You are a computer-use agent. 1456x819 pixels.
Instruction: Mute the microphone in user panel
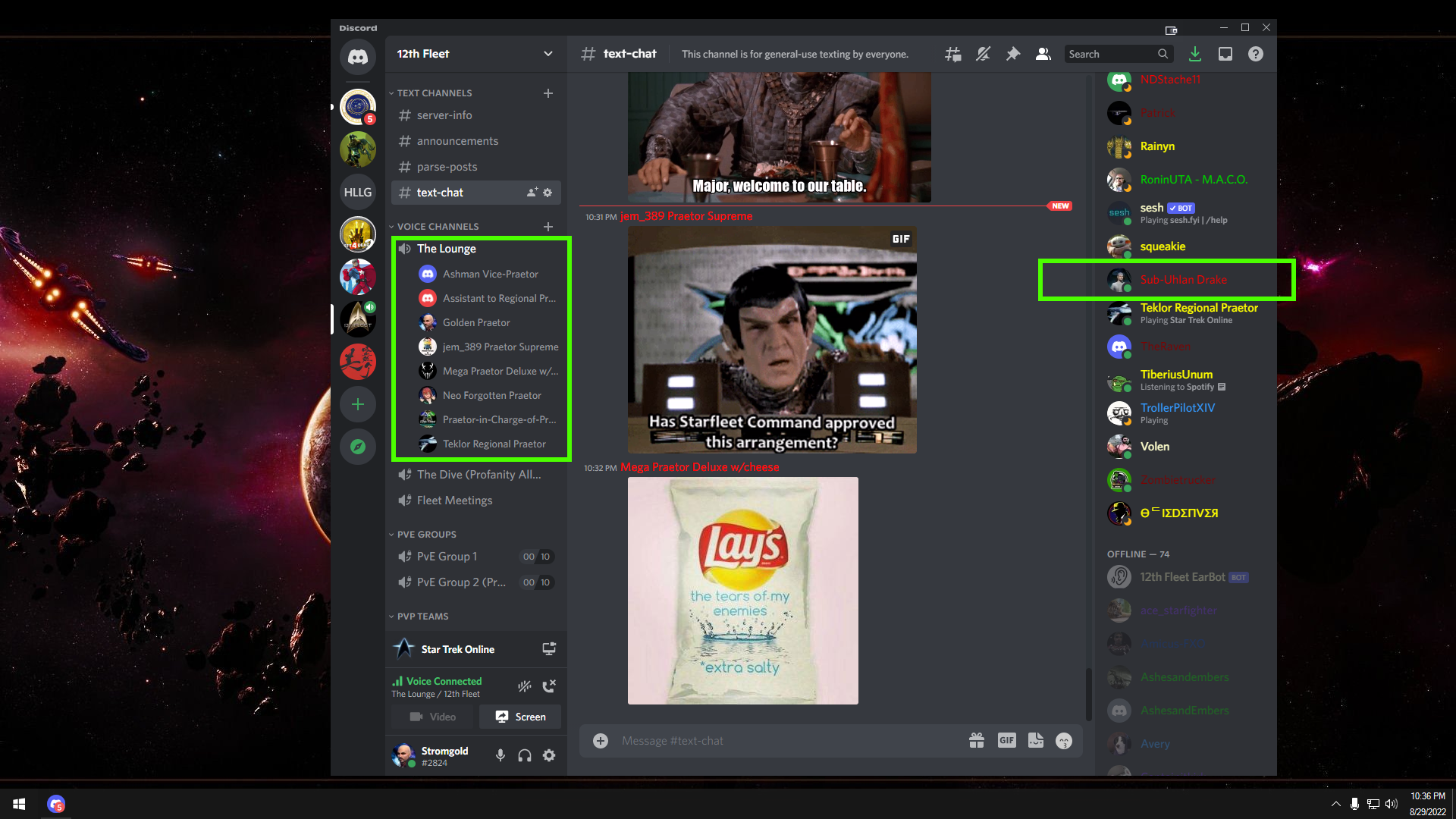(x=500, y=755)
